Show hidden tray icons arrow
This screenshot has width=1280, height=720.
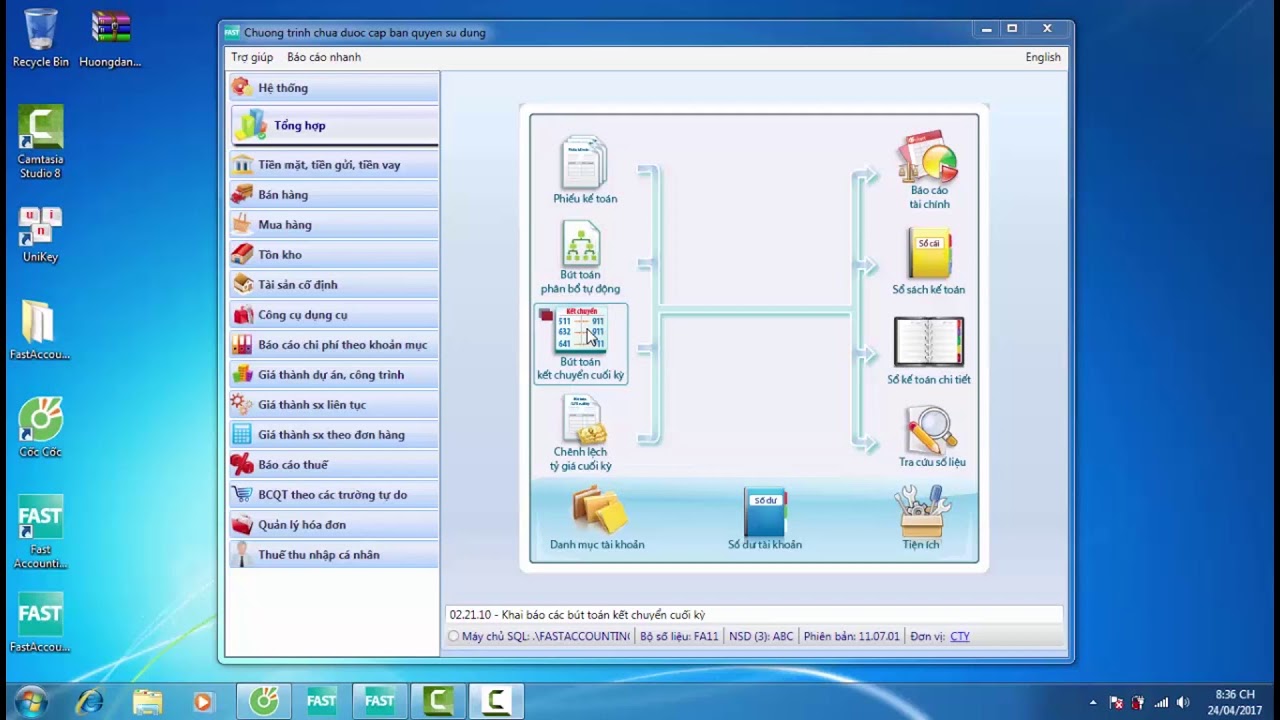click(x=1093, y=702)
